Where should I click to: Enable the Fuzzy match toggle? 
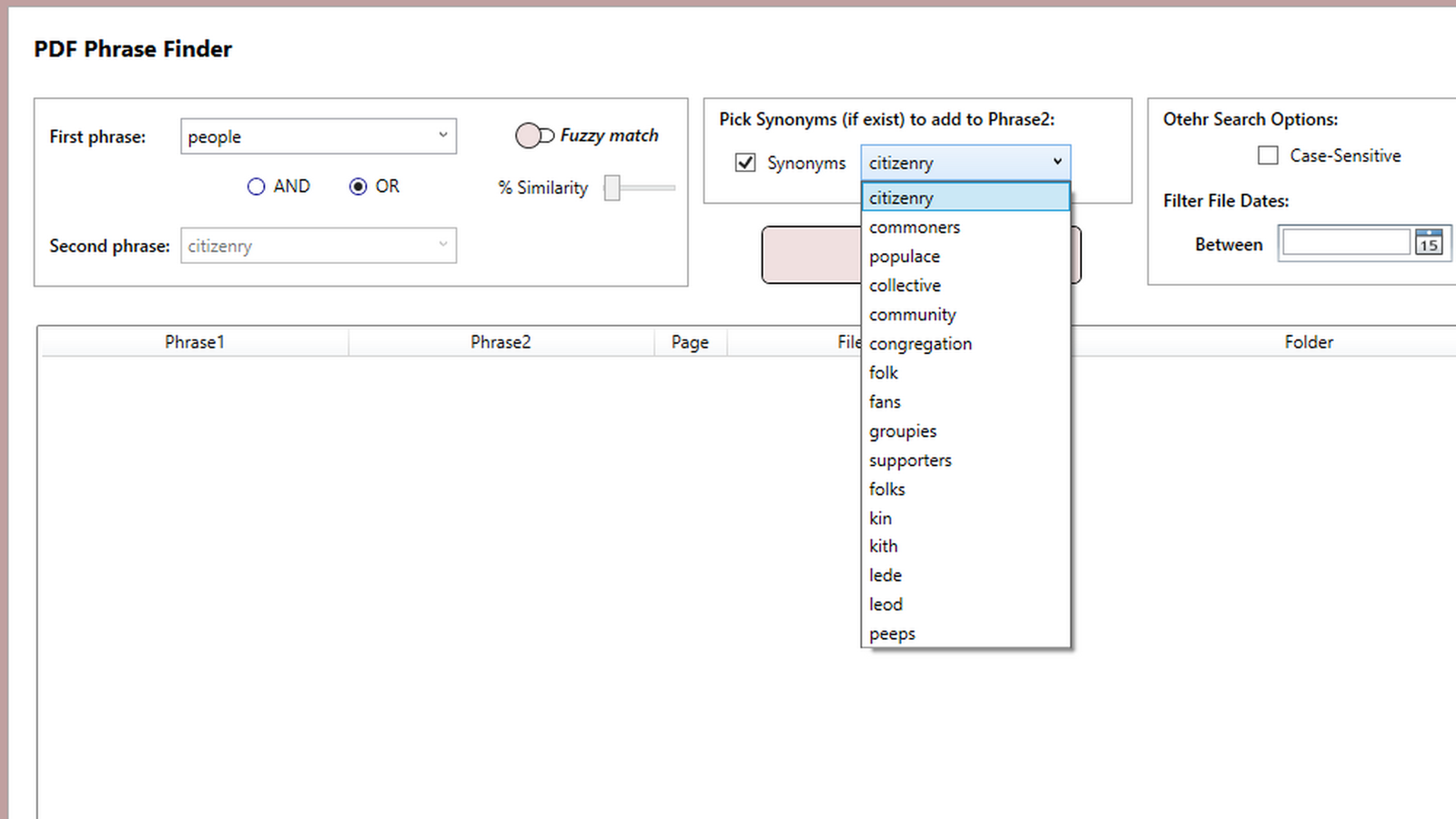point(534,135)
